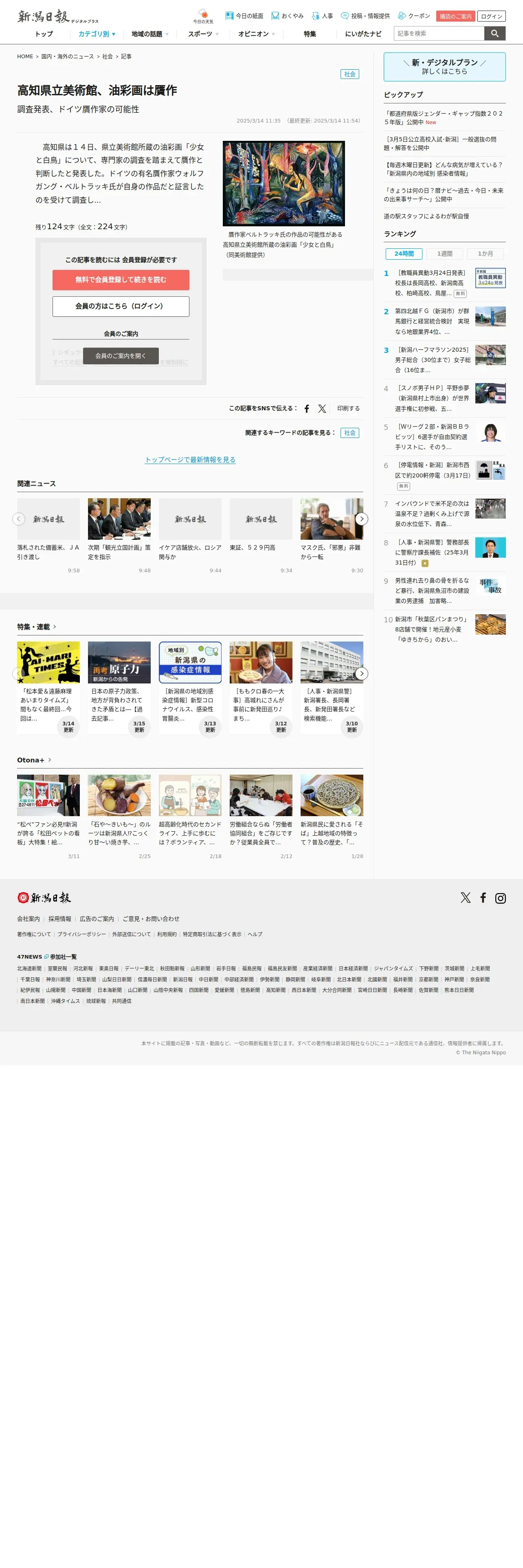This screenshot has width=523, height=1568.
Task: Open soba noodles Otona+ thumbnail
Action: point(332,795)
